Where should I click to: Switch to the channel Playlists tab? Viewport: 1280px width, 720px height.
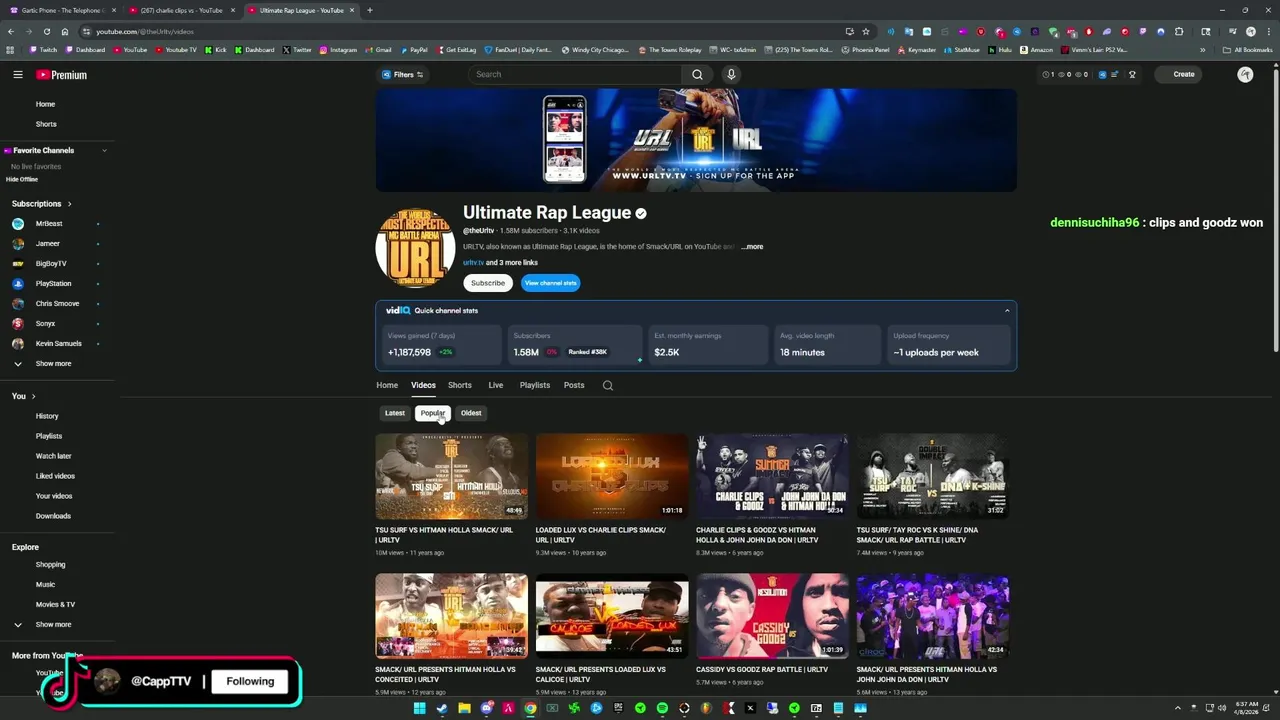(535, 385)
